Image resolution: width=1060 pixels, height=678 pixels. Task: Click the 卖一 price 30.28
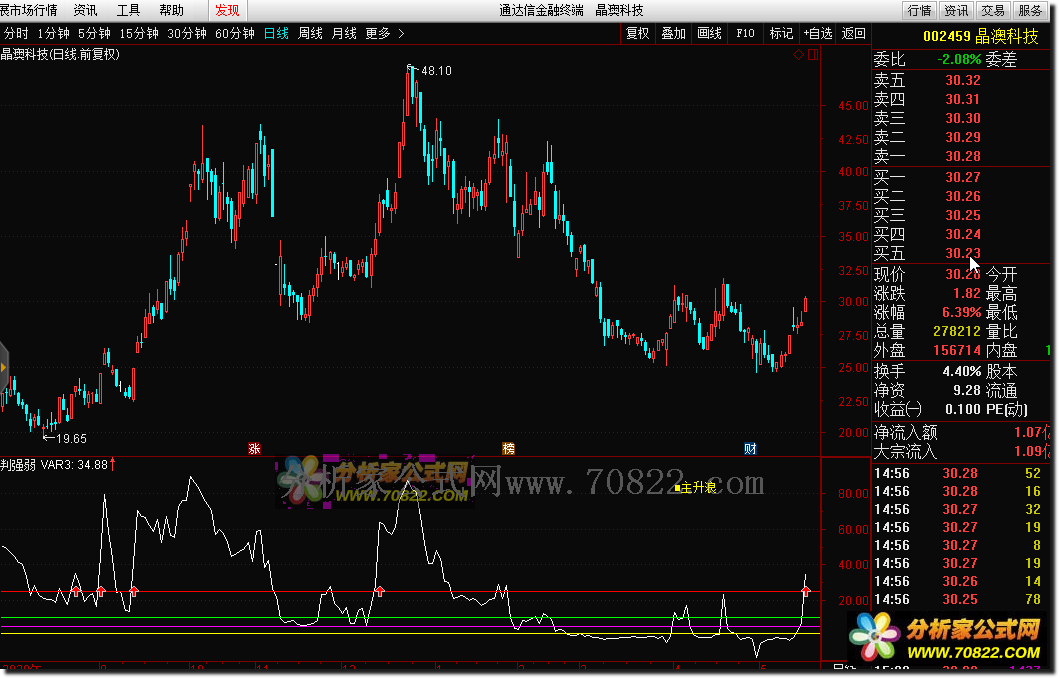point(963,156)
